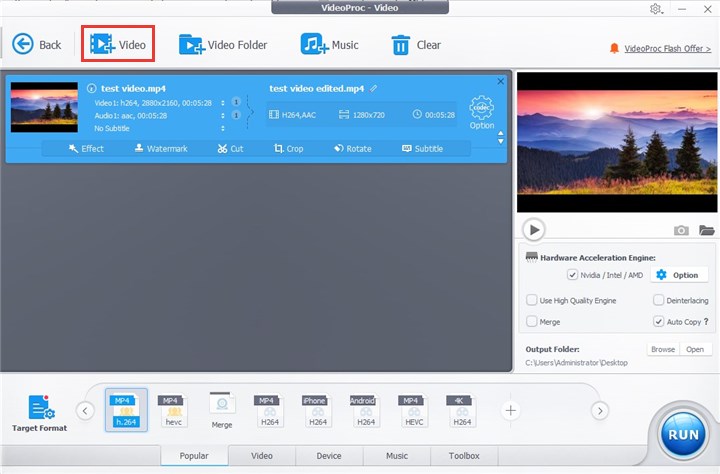Open Hardware Acceleration Option button

pyautogui.click(x=678, y=275)
